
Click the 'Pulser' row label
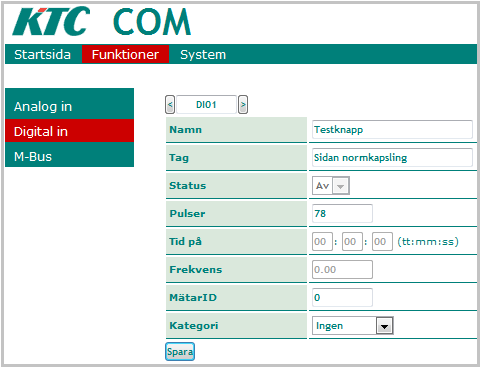coord(187,214)
